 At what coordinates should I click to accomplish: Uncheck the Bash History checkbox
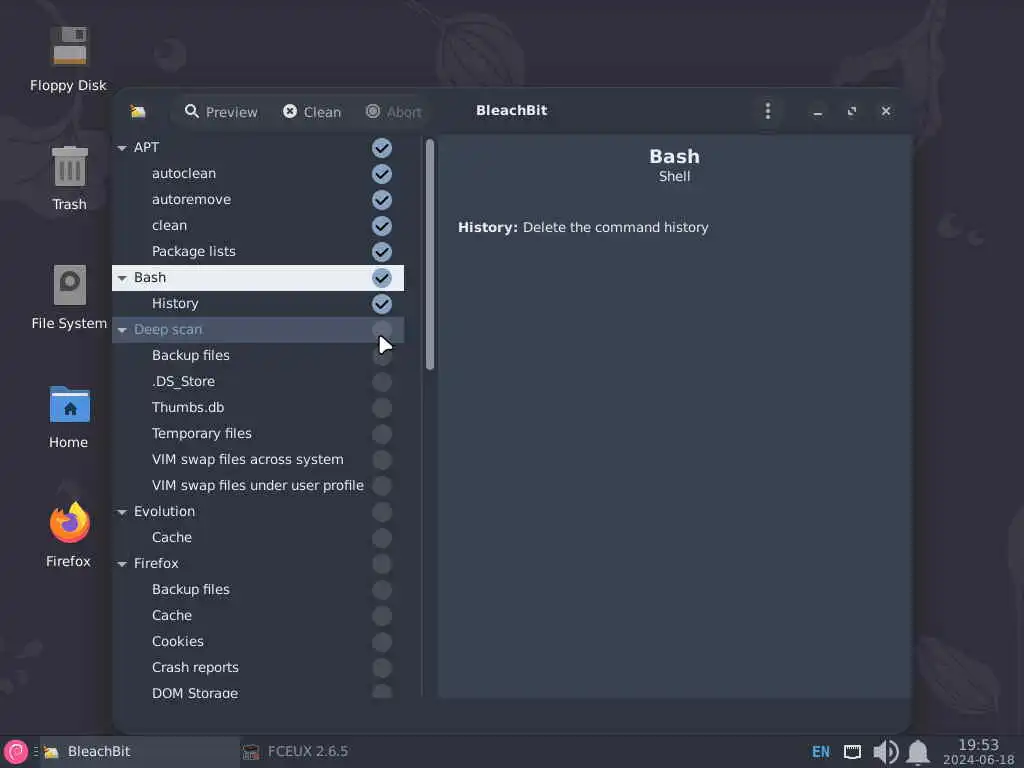point(382,304)
